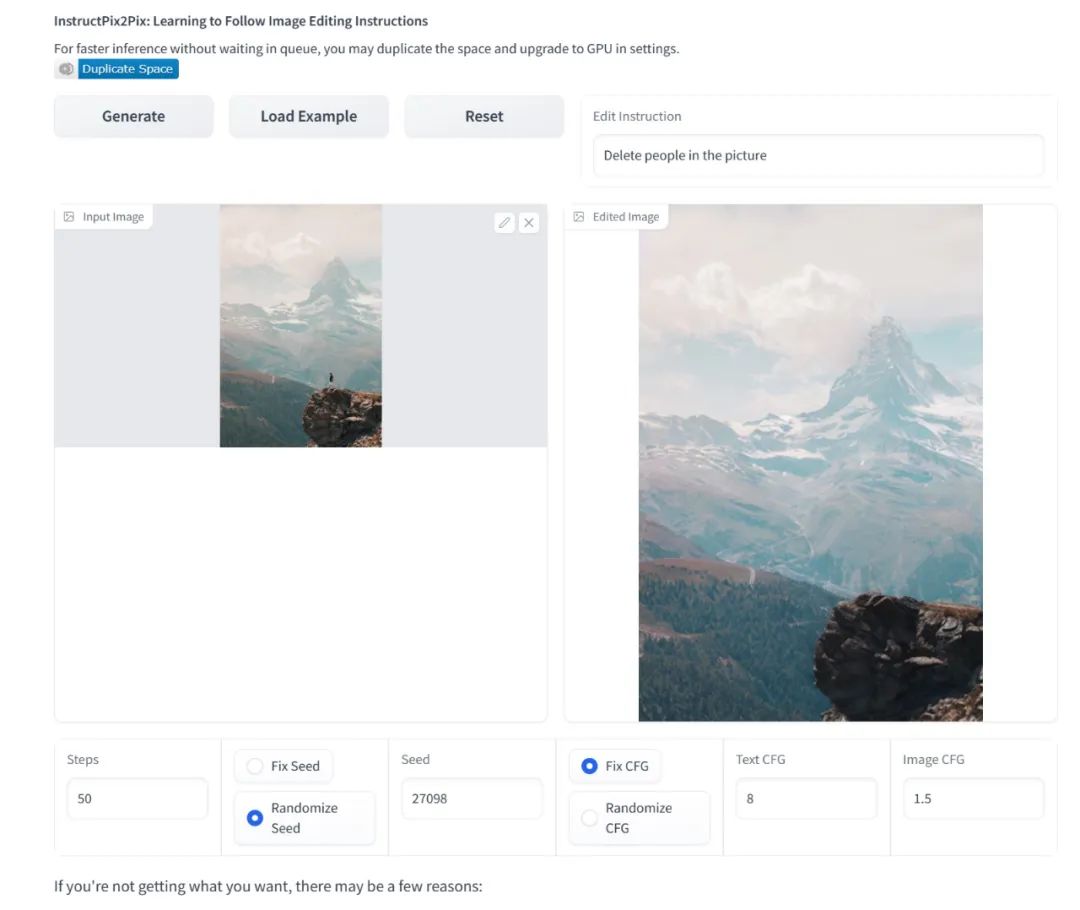
Task: Focus the Edit Instruction text field
Action: click(x=817, y=156)
